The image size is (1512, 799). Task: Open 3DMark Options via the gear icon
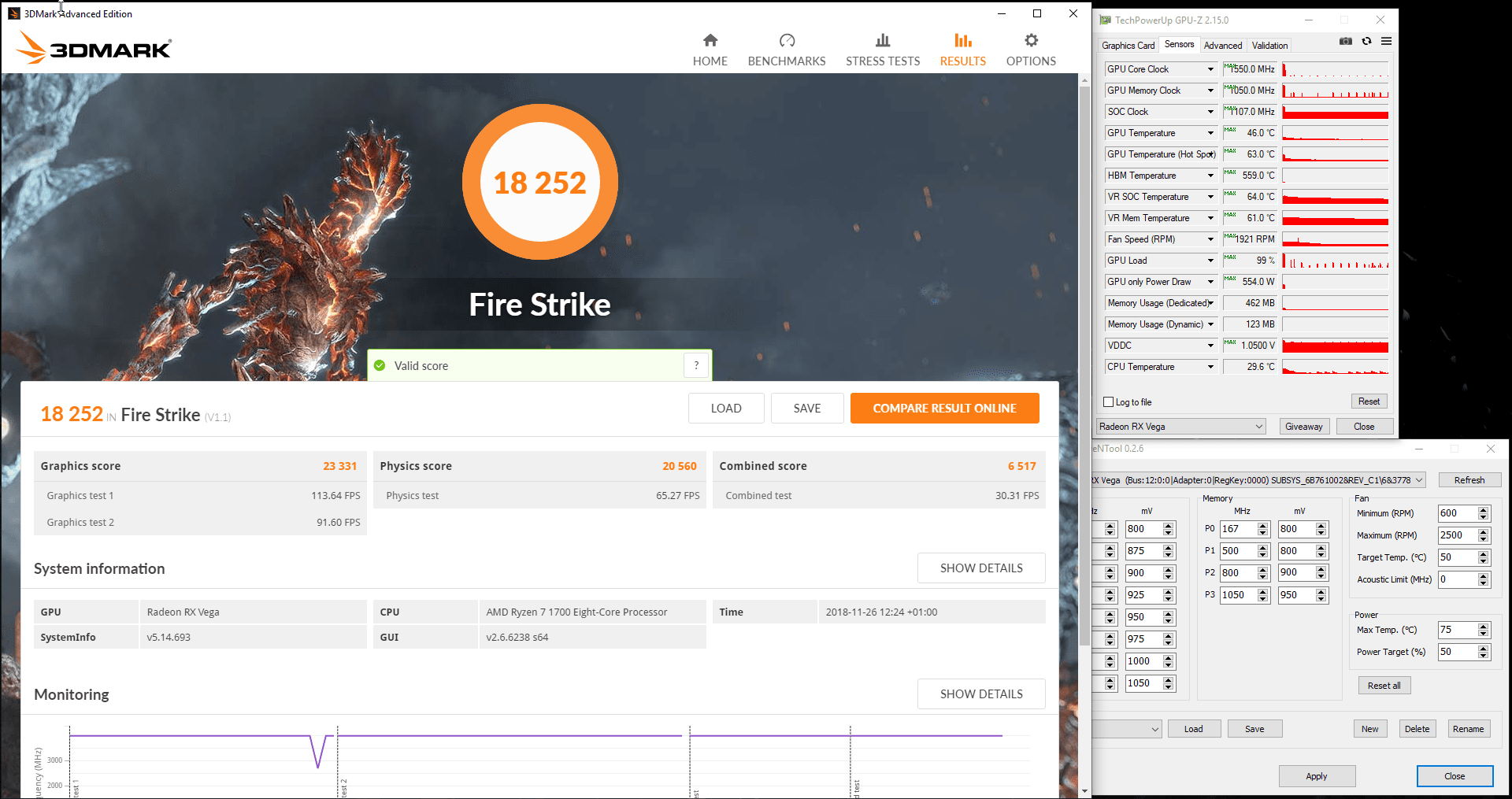[x=1031, y=50]
